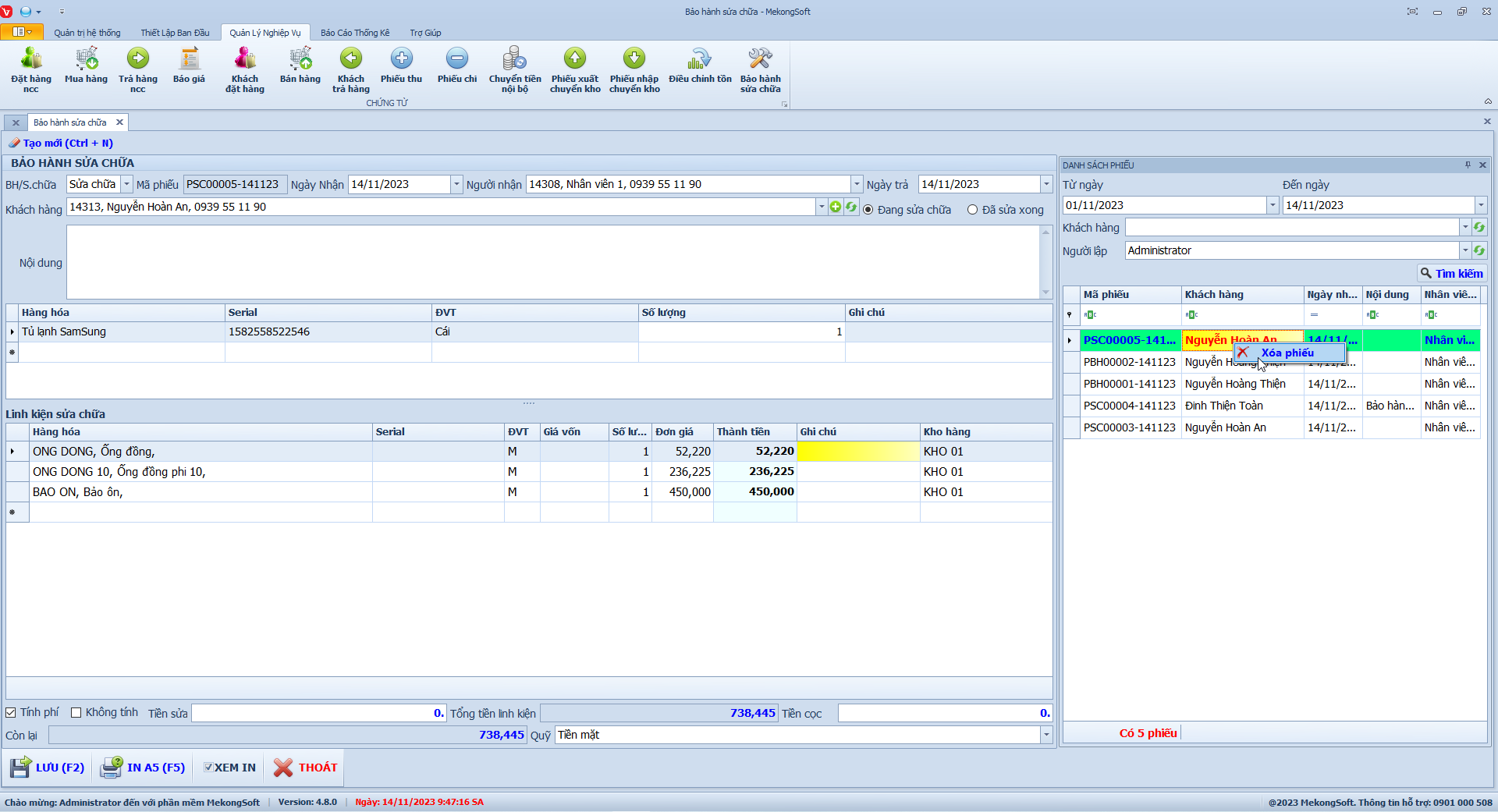The height and width of the screenshot is (812, 1498).
Task: Open the Quỹ Tiền mặt dropdown
Action: pyautogui.click(x=1045, y=736)
